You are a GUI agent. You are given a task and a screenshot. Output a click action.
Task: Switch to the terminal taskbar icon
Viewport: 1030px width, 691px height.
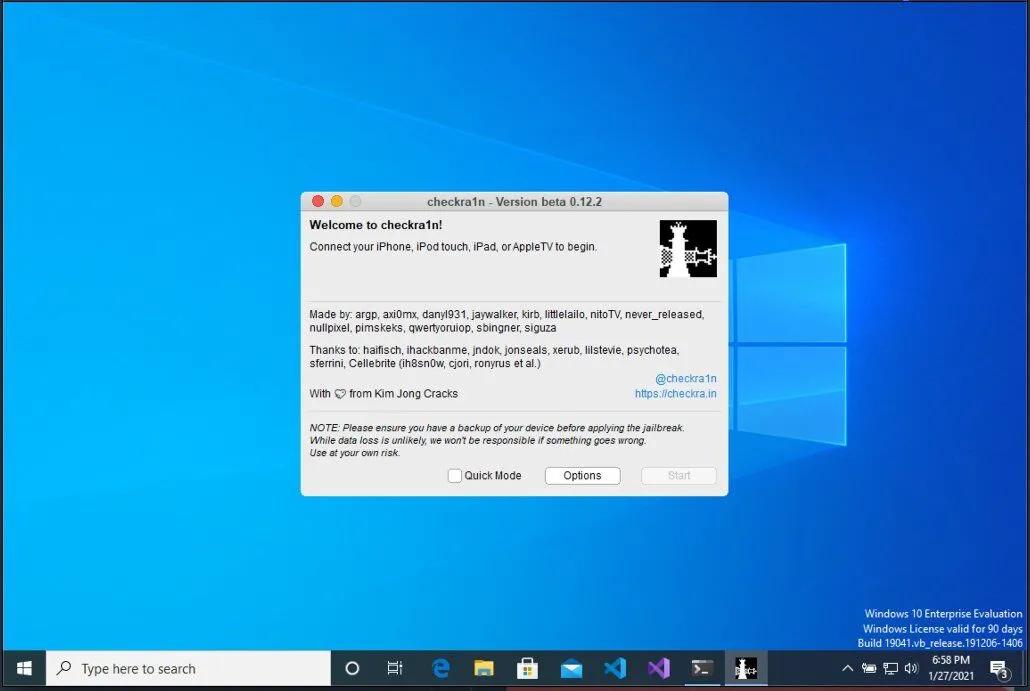(702, 668)
